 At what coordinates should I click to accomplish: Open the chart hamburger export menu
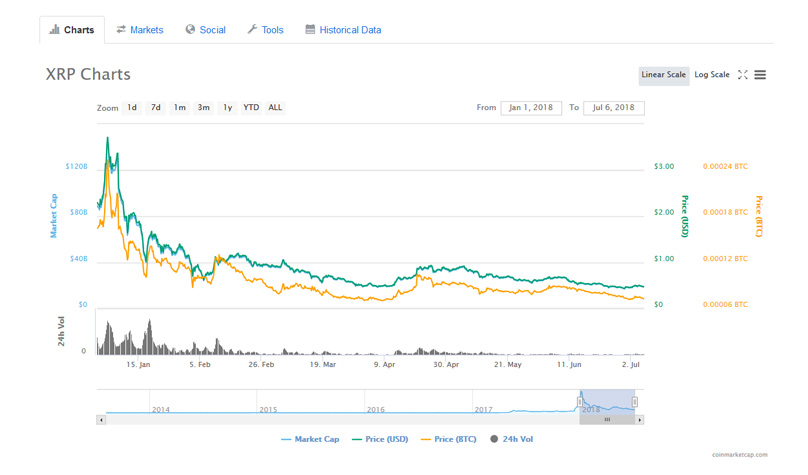coord(760,75)
